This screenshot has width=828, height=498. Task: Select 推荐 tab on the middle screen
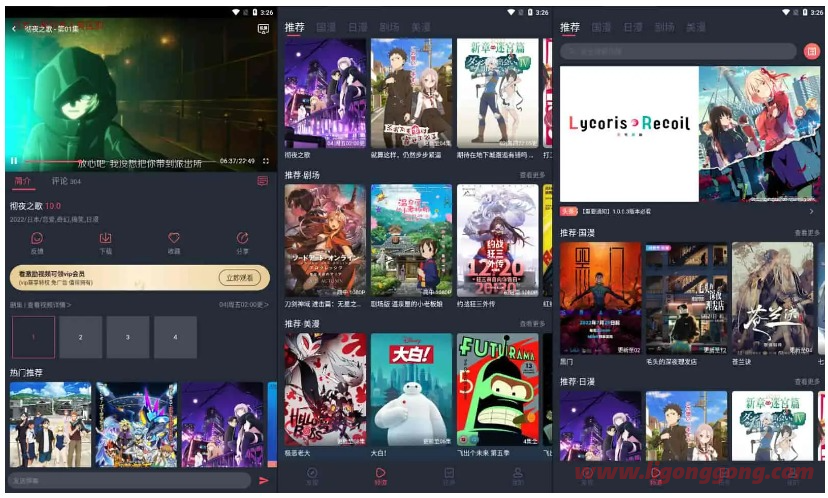click(x=295, y=27)
